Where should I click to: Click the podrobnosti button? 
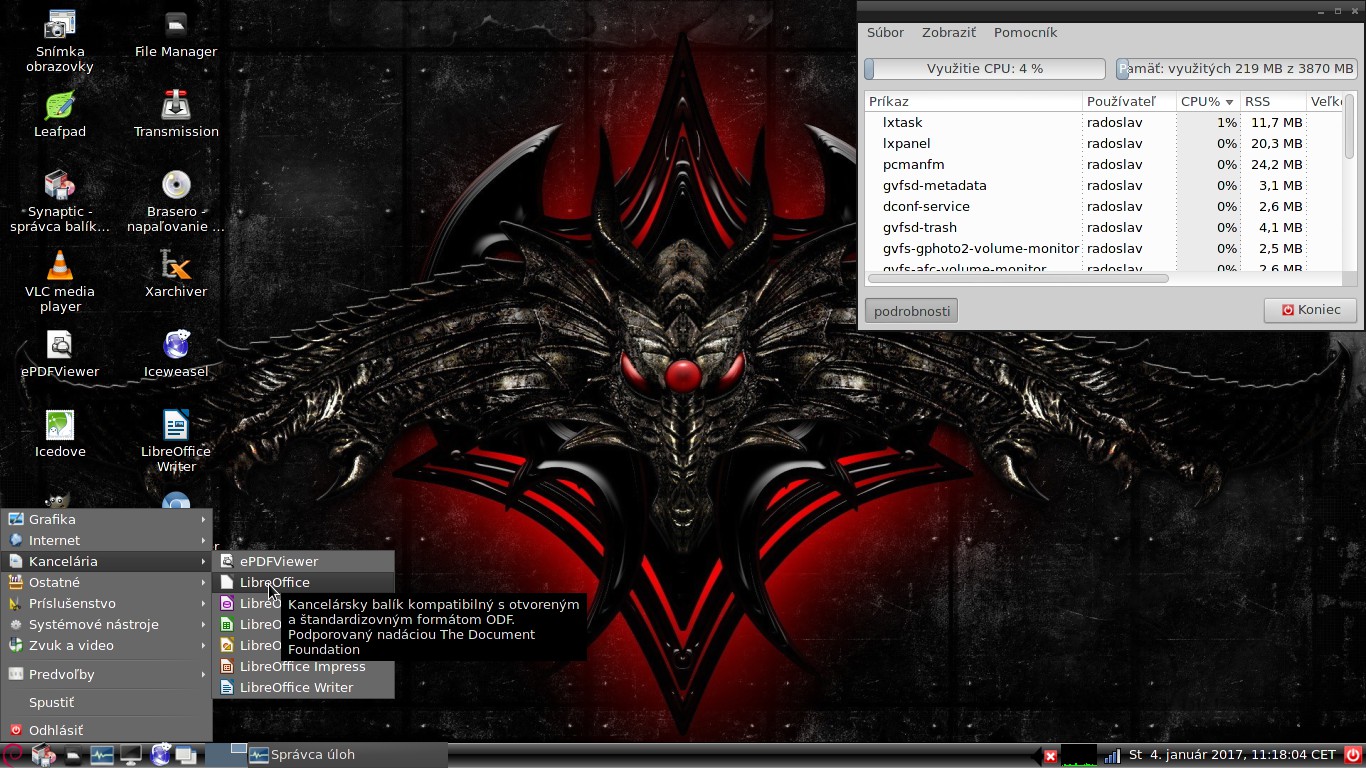coord(912,311)
